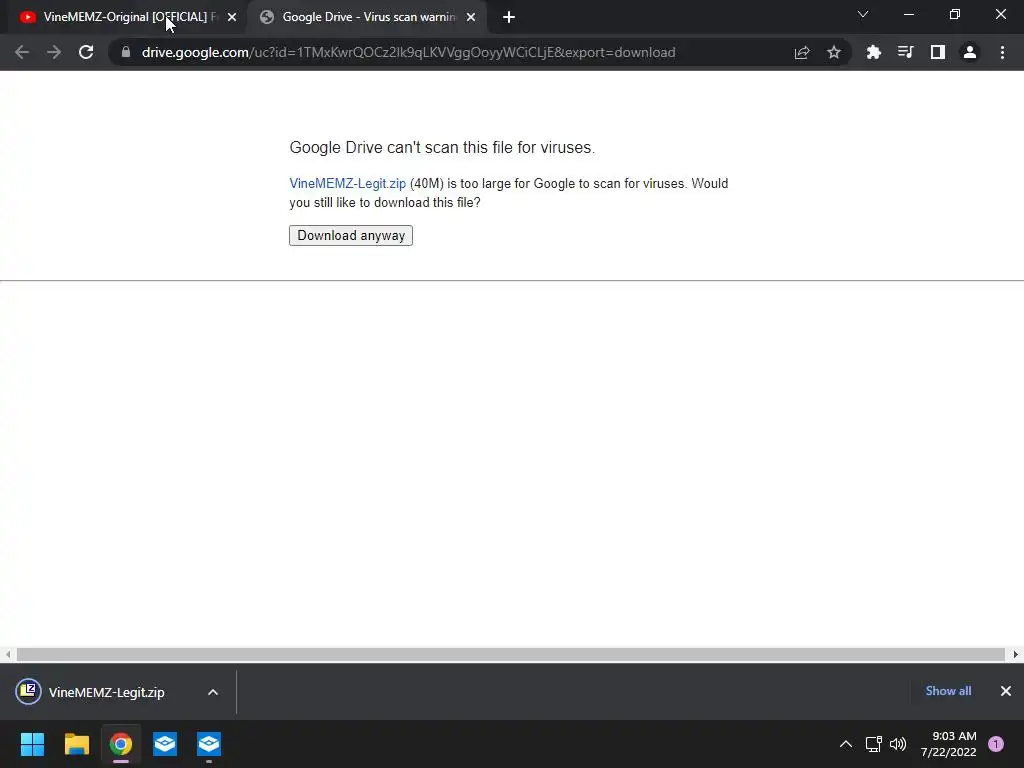1024x768 pixels.
Task: Open a new browser tab
Action: tap(509, 17)
